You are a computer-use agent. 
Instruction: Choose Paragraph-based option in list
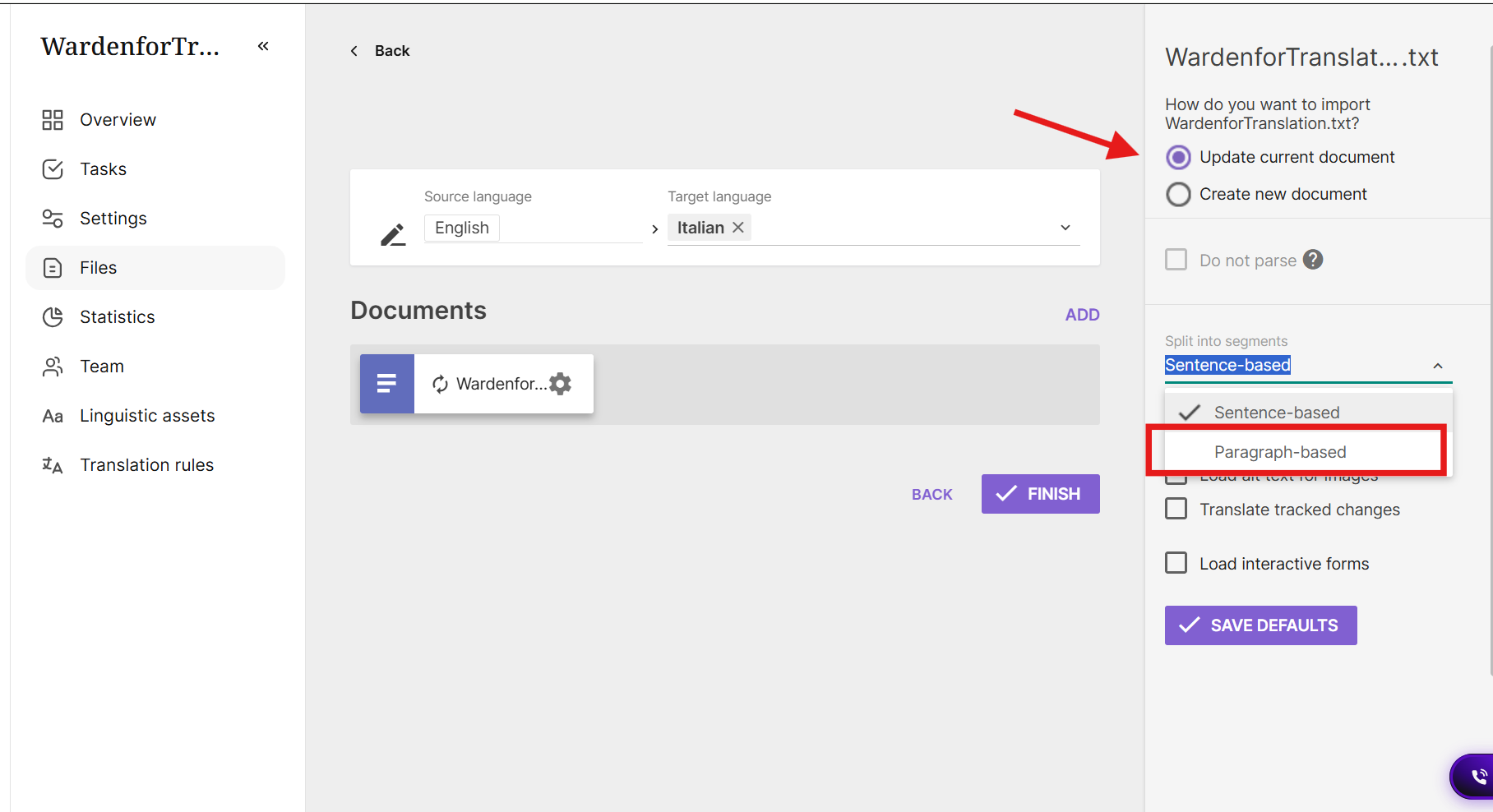point(1309,452)
